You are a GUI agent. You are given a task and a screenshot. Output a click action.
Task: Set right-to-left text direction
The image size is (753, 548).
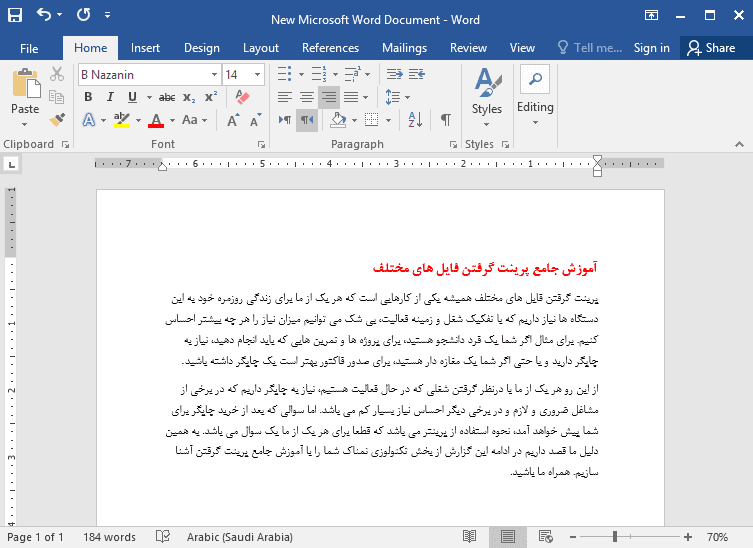pos(307,120)
